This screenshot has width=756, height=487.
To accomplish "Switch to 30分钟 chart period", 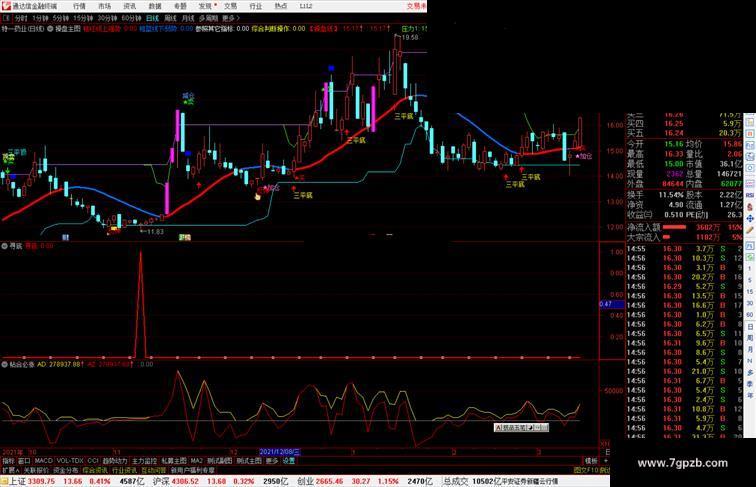I will (107, 18).
